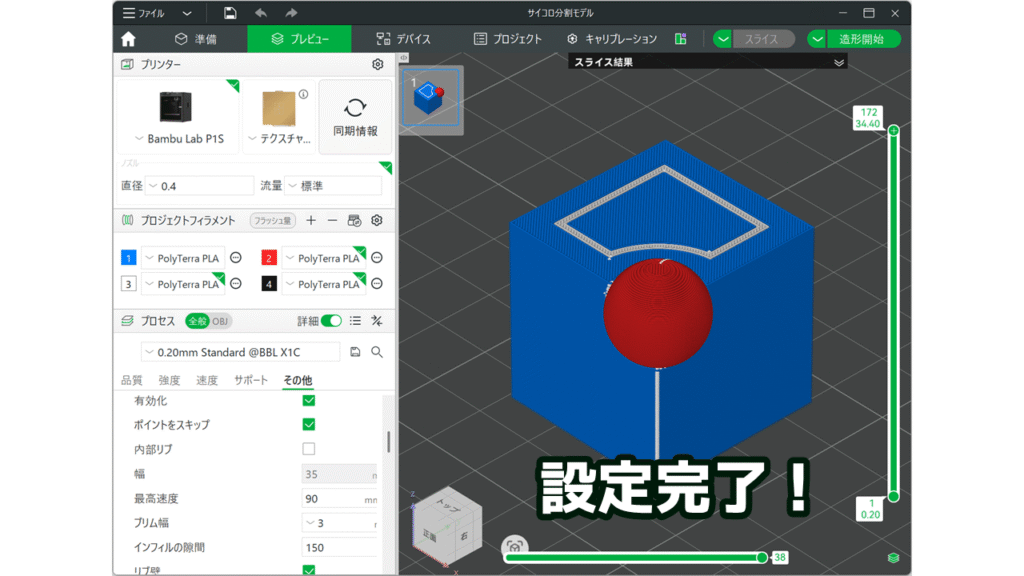Open printer settings gear icon
The height and width of the screenshot is (576, 1024).
coord(377,64)
